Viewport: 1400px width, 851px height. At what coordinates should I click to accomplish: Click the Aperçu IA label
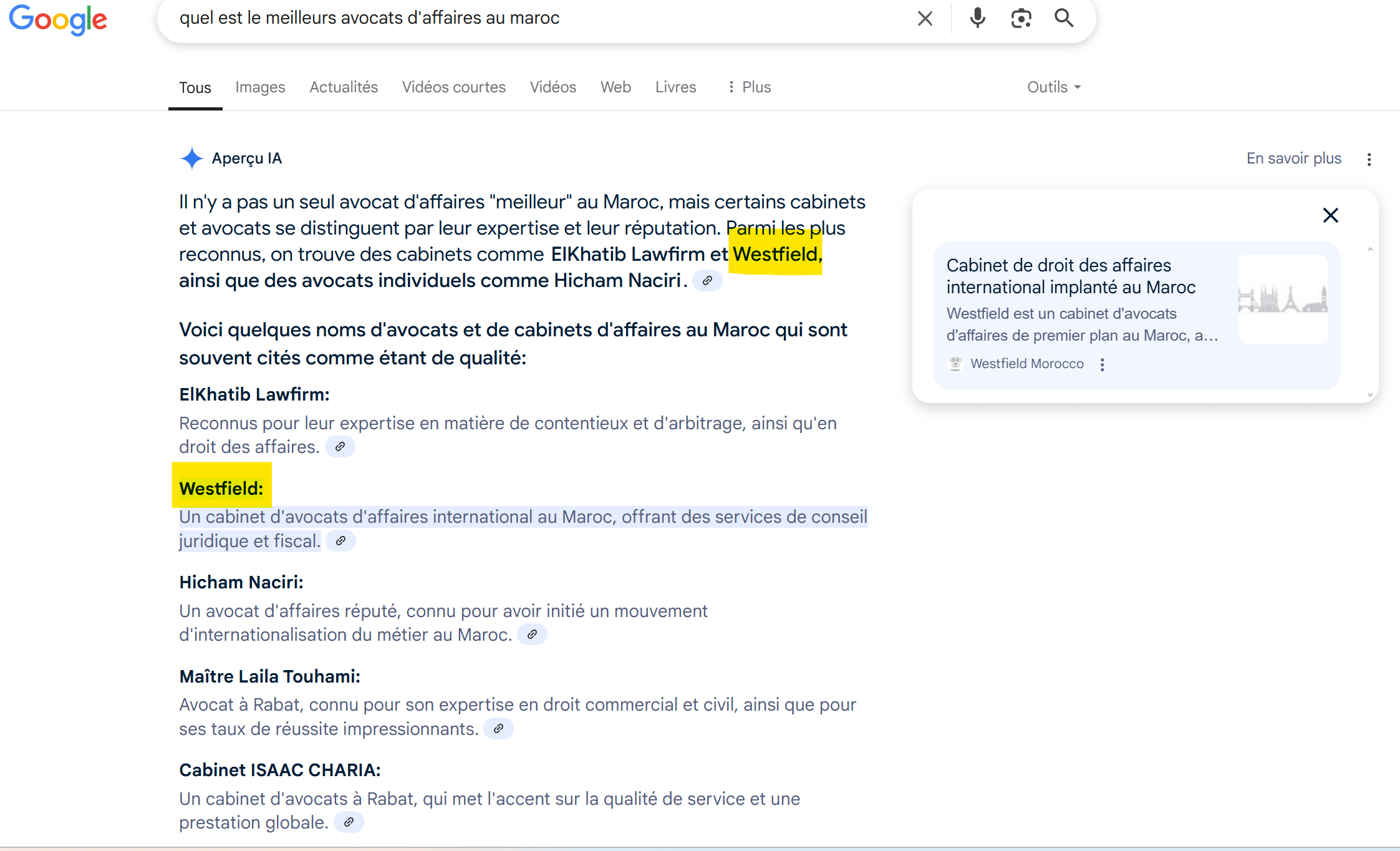[x=247, y=158]
